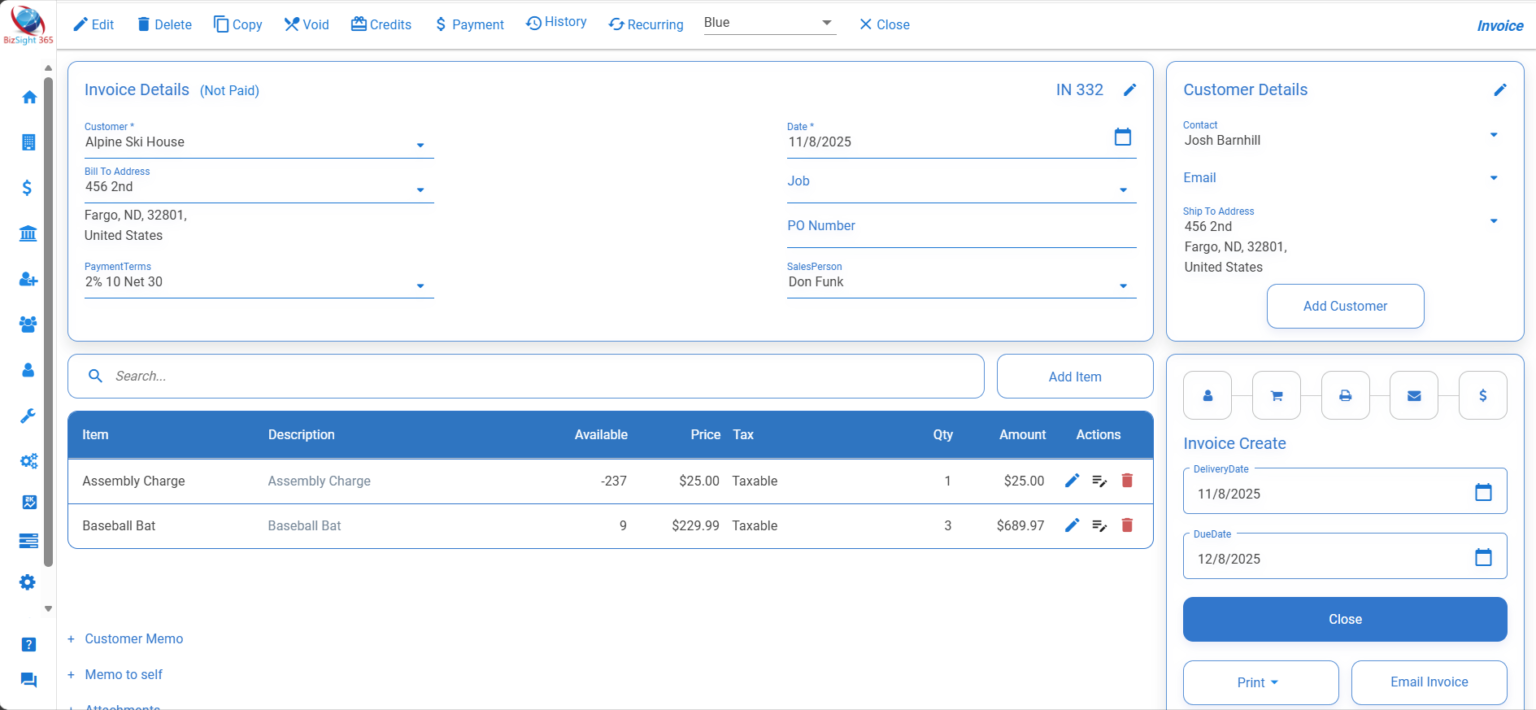
Task: Open the History view from the top toolbar
Action: (x=556, y=21)
